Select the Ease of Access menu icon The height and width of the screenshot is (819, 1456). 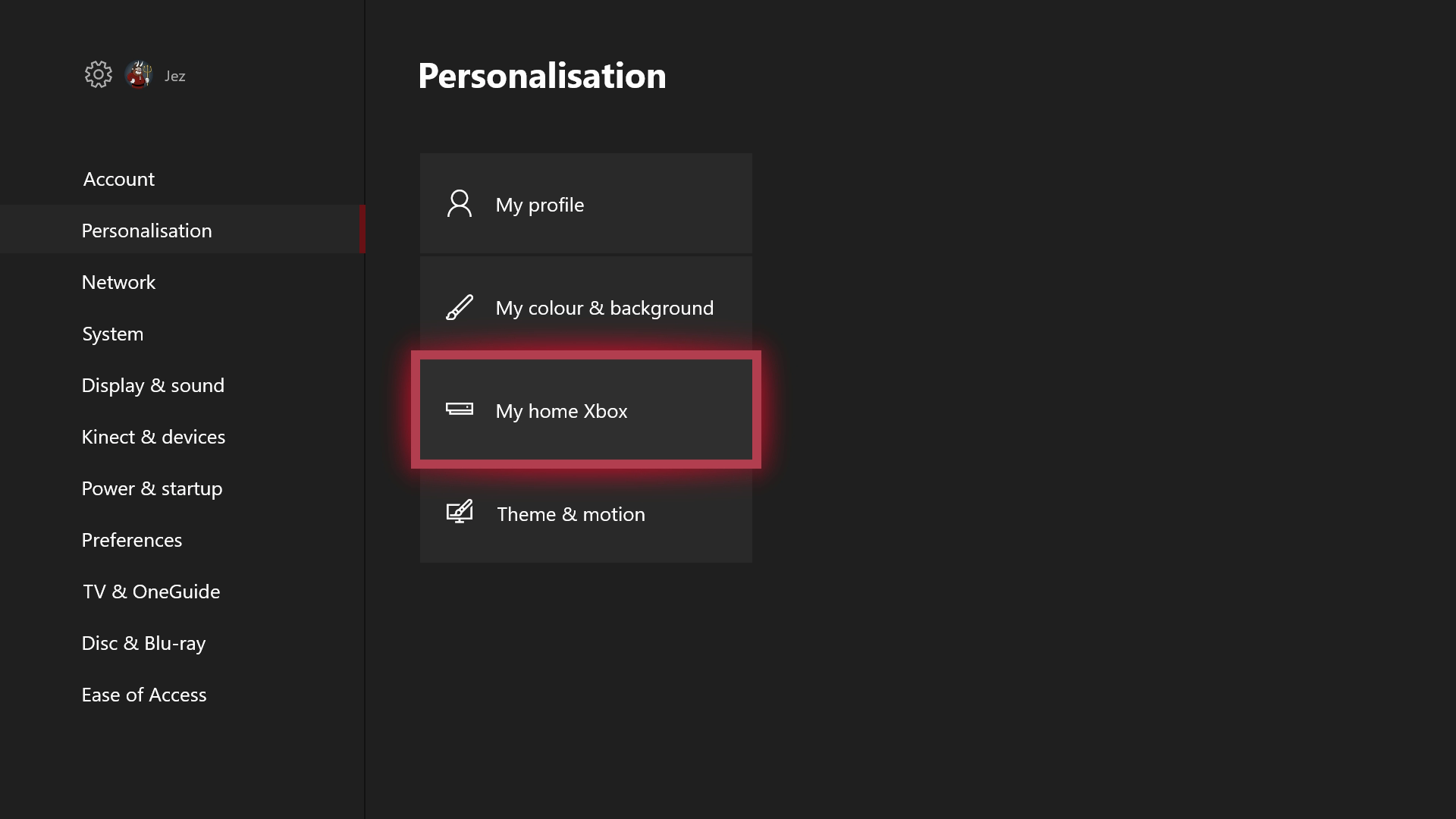144,694
